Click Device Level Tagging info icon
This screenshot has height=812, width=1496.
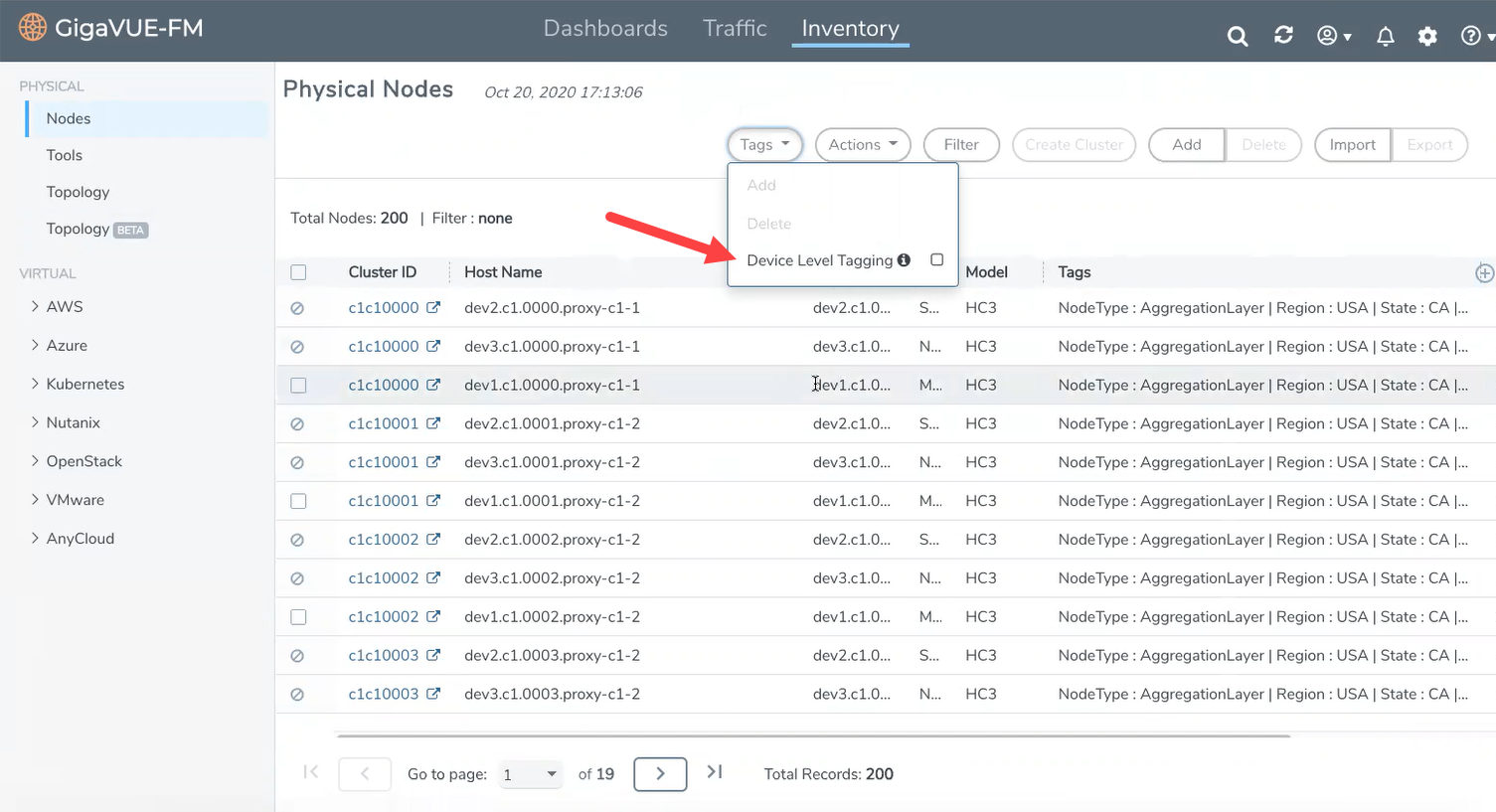pos(904,260)
